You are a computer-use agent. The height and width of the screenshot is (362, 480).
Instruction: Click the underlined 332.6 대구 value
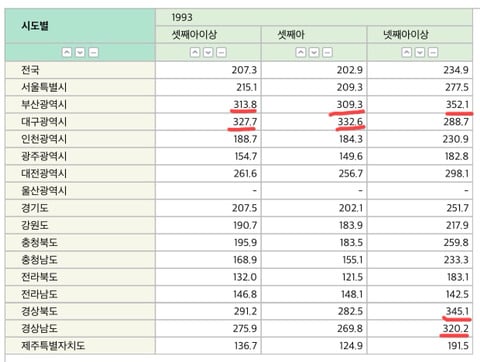[350, 122]
